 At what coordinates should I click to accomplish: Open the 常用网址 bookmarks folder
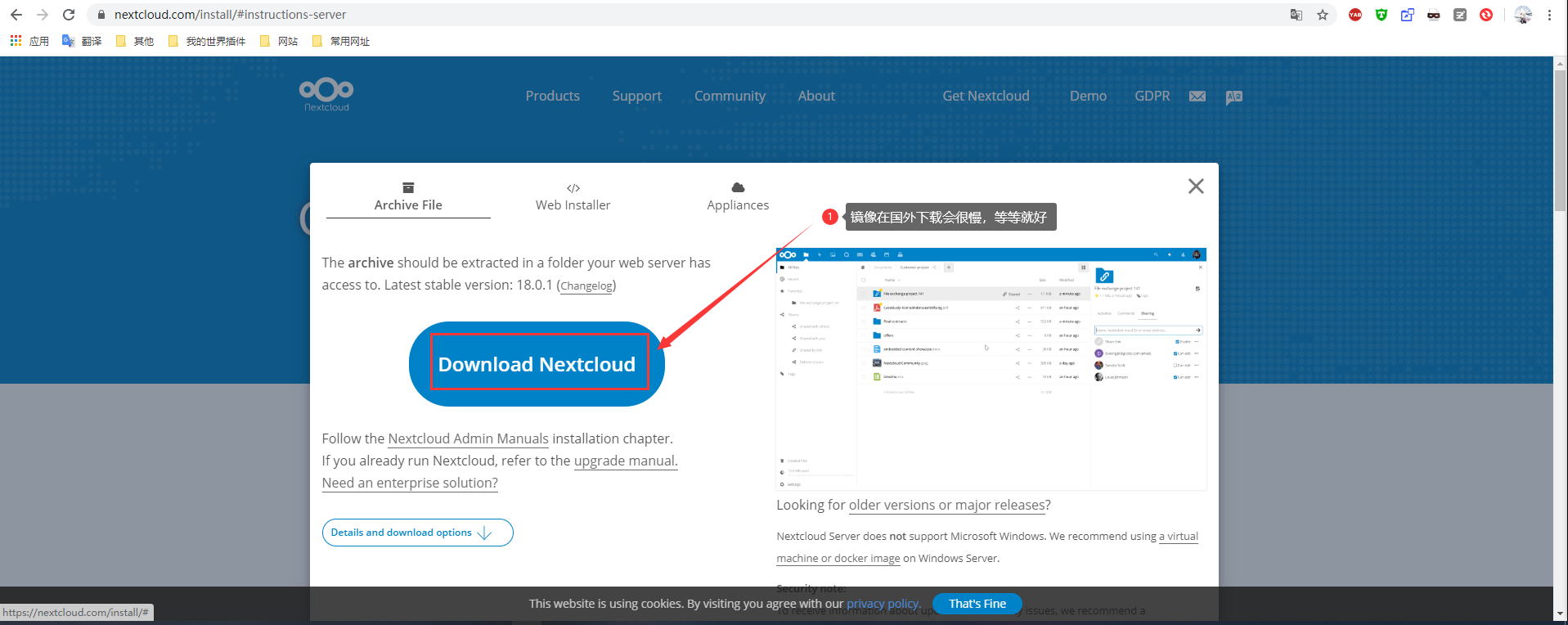341,41
